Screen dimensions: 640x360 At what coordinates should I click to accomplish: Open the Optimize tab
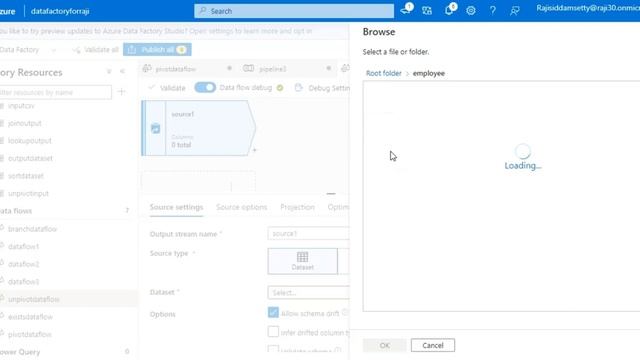click(x=338, y=207)
